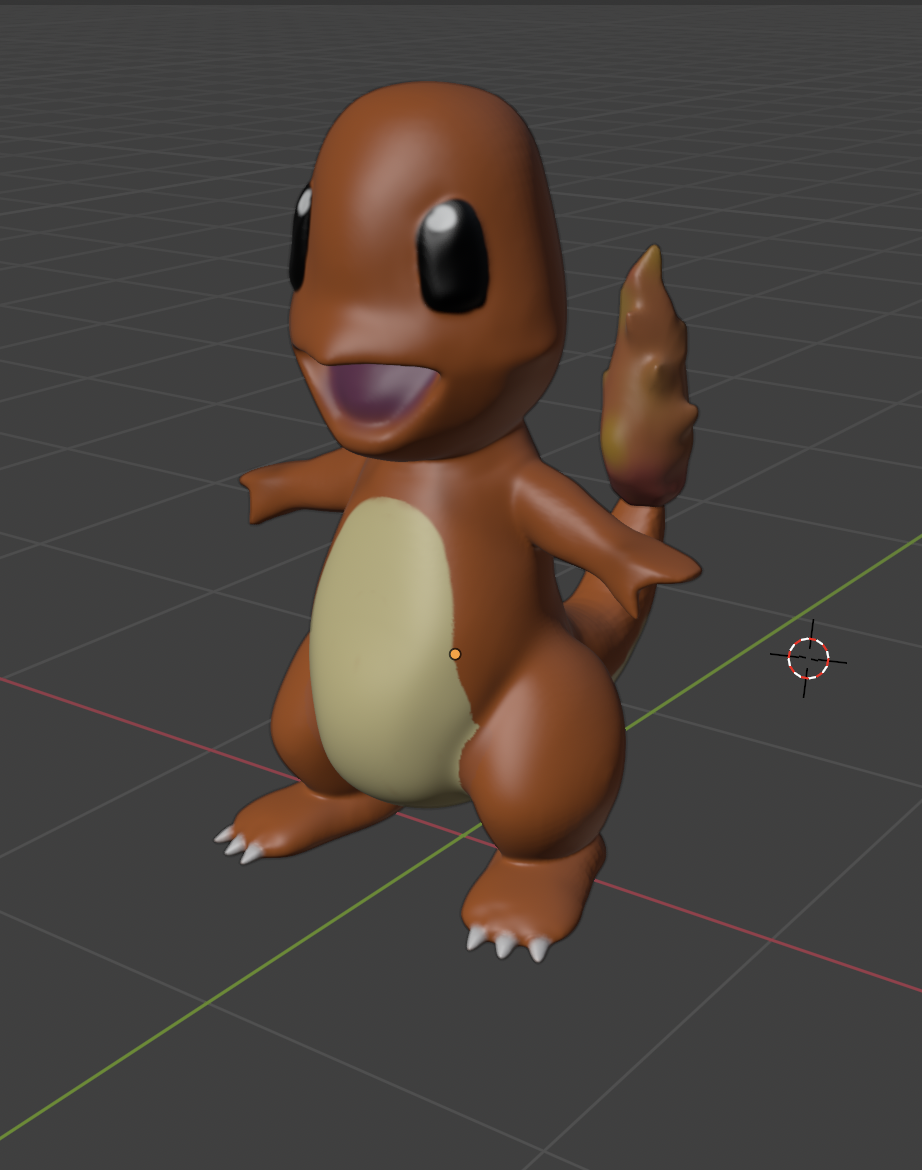Click the orange object origin dot
This screenshot has height=1170, width=922.
(x=455, y=654)
